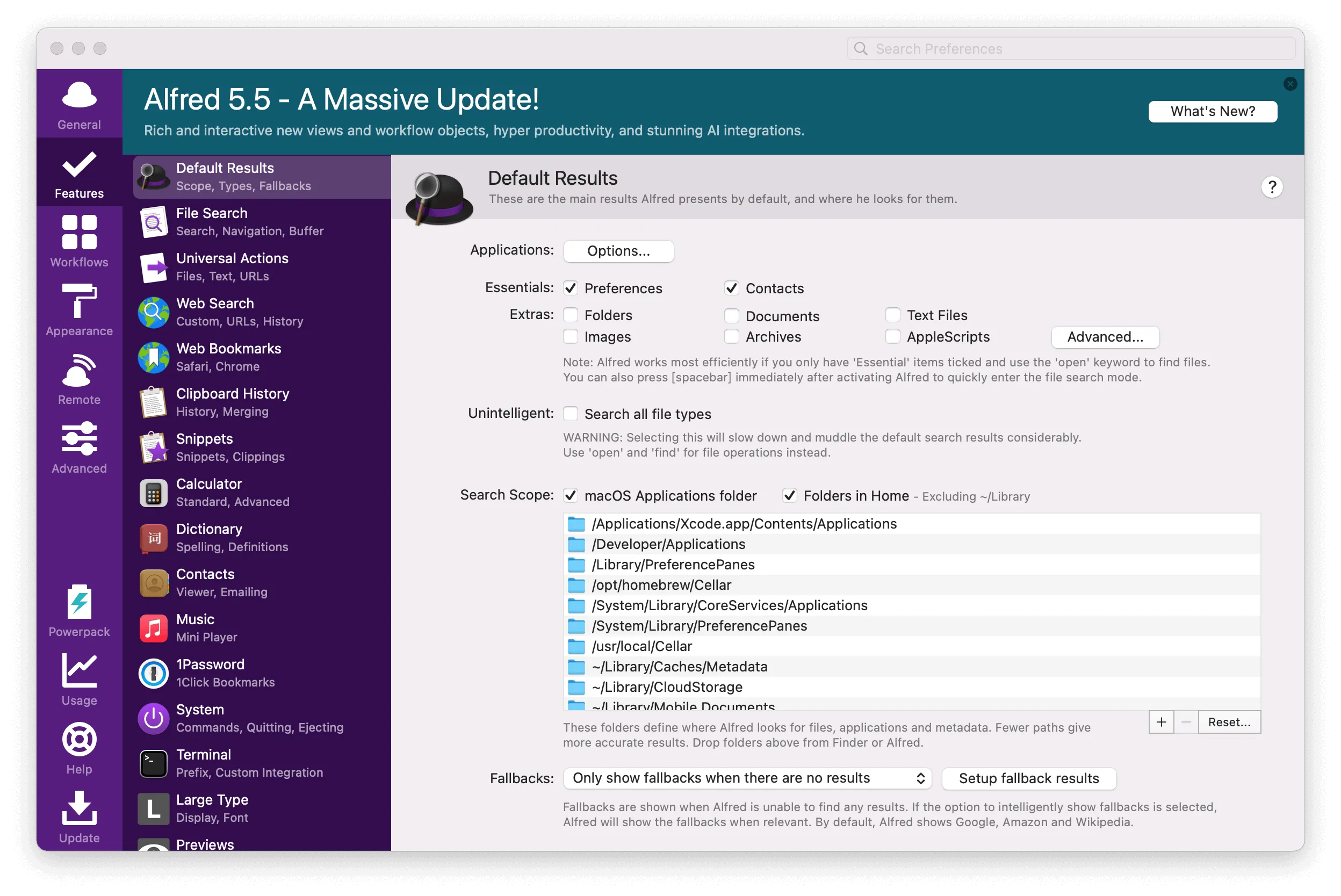Enable the Archives extras checkbox
This screenshot has width=1341, height=896.
click(731, 337)
